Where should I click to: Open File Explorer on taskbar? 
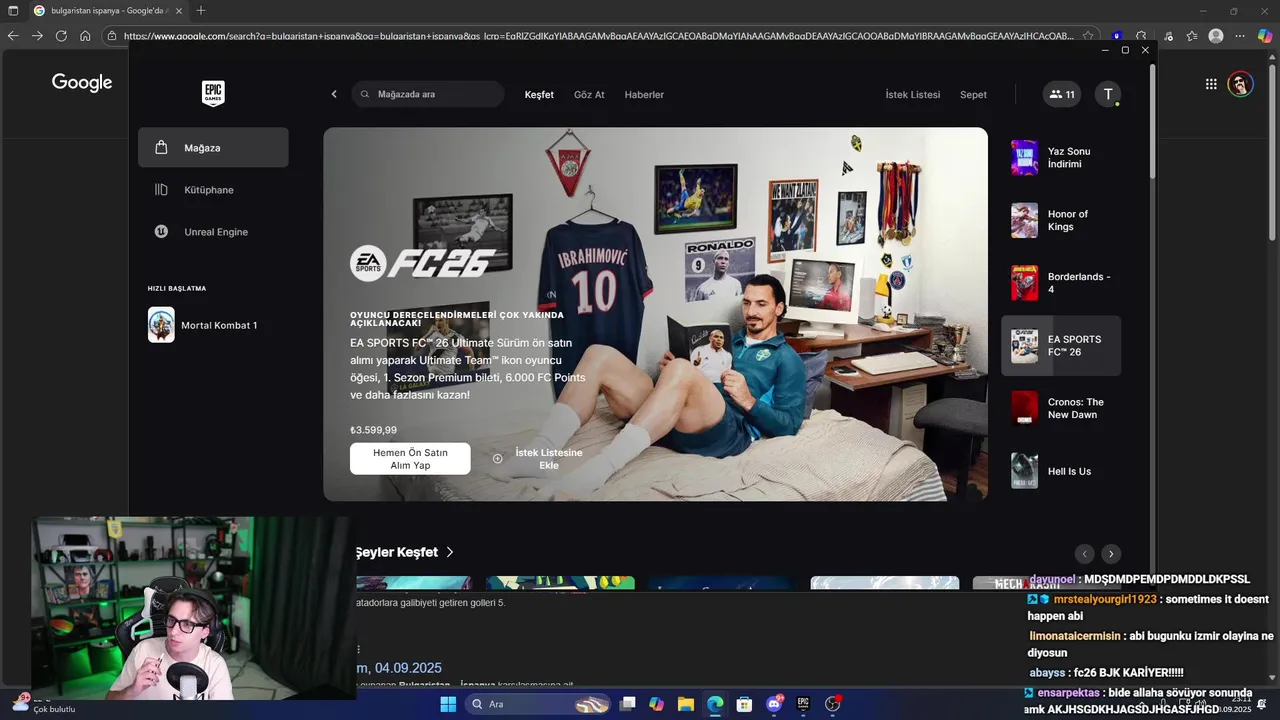coord(686,705)
